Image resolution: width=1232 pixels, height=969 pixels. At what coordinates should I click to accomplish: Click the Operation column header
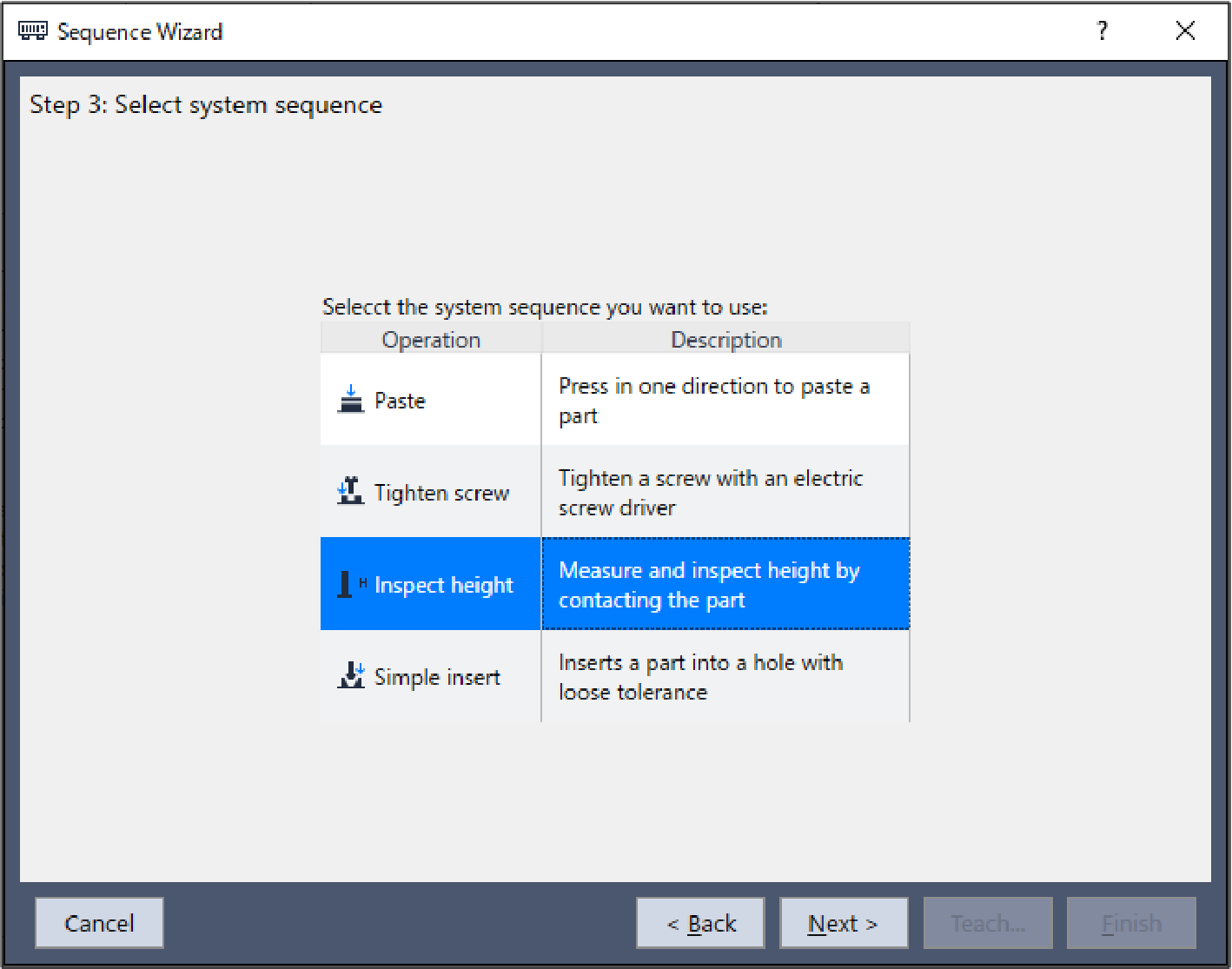(431, 339)
